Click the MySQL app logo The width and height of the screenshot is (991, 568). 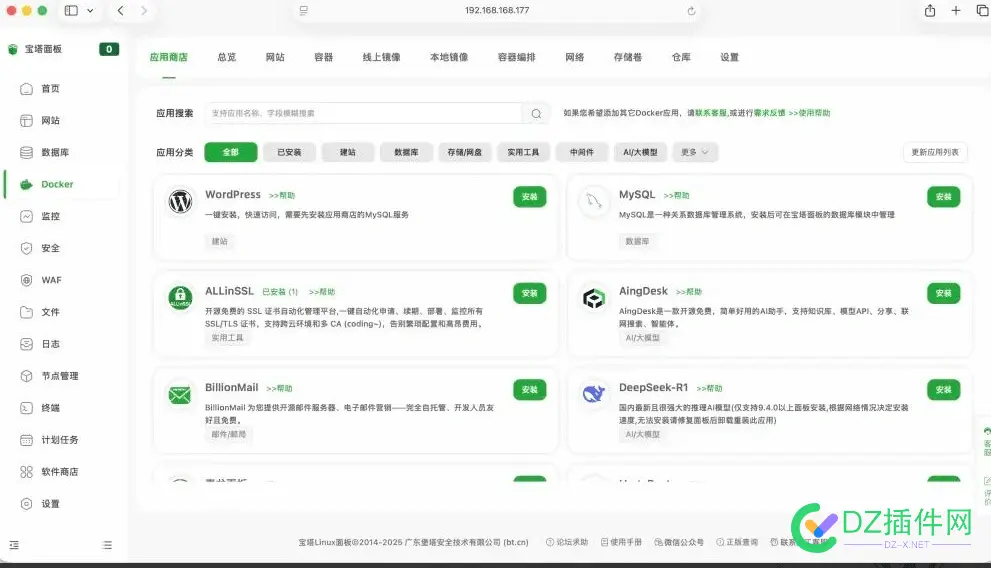[x=593, y=202]
